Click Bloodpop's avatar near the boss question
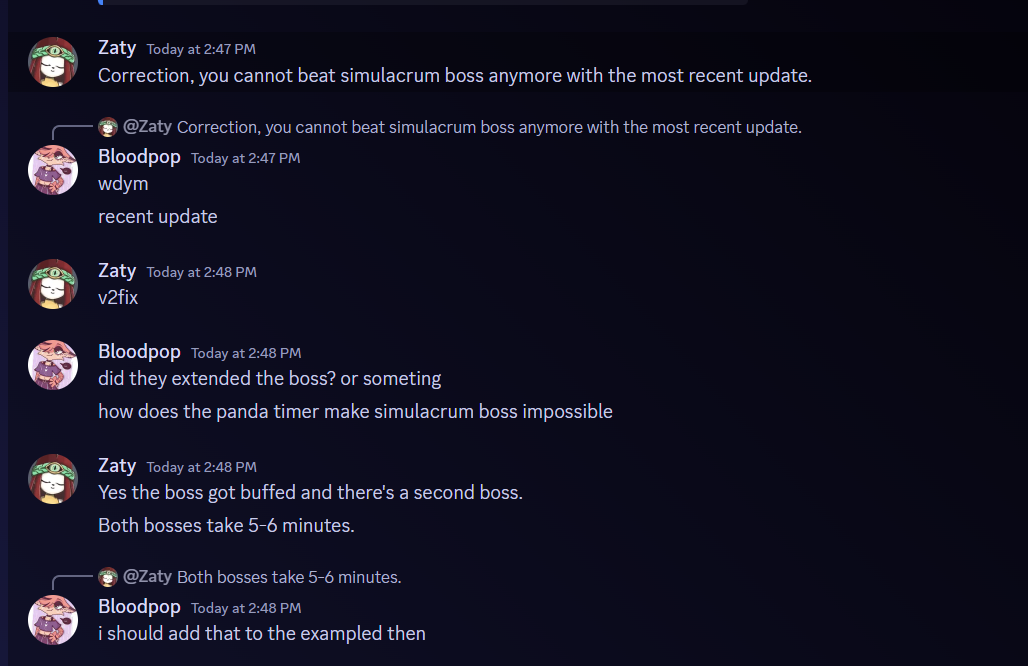 [x=52, y=364]
